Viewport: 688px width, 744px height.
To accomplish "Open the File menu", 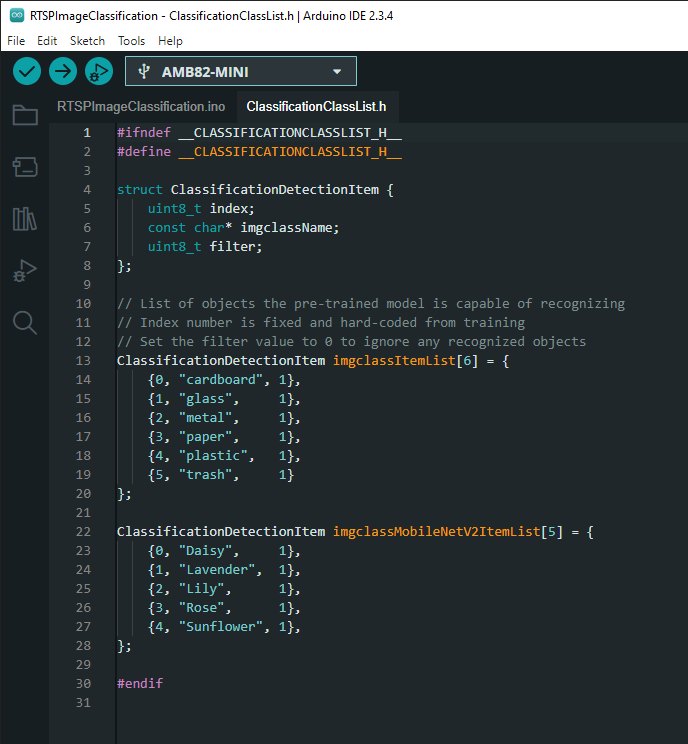I will 16,41.
